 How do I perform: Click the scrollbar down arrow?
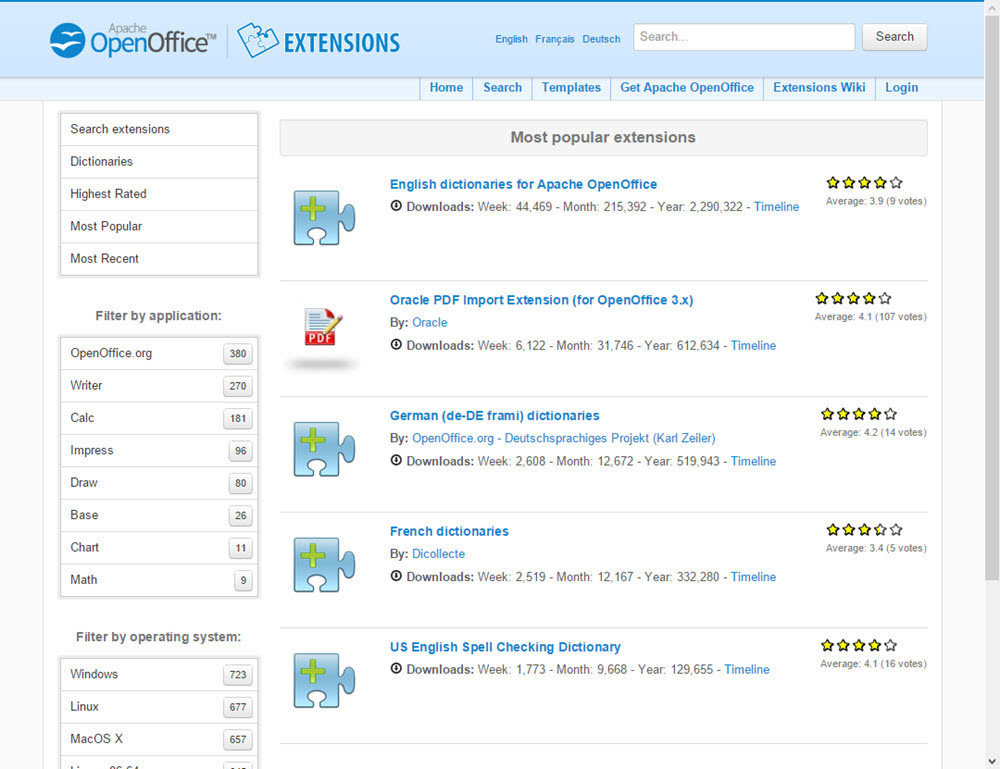992,761
